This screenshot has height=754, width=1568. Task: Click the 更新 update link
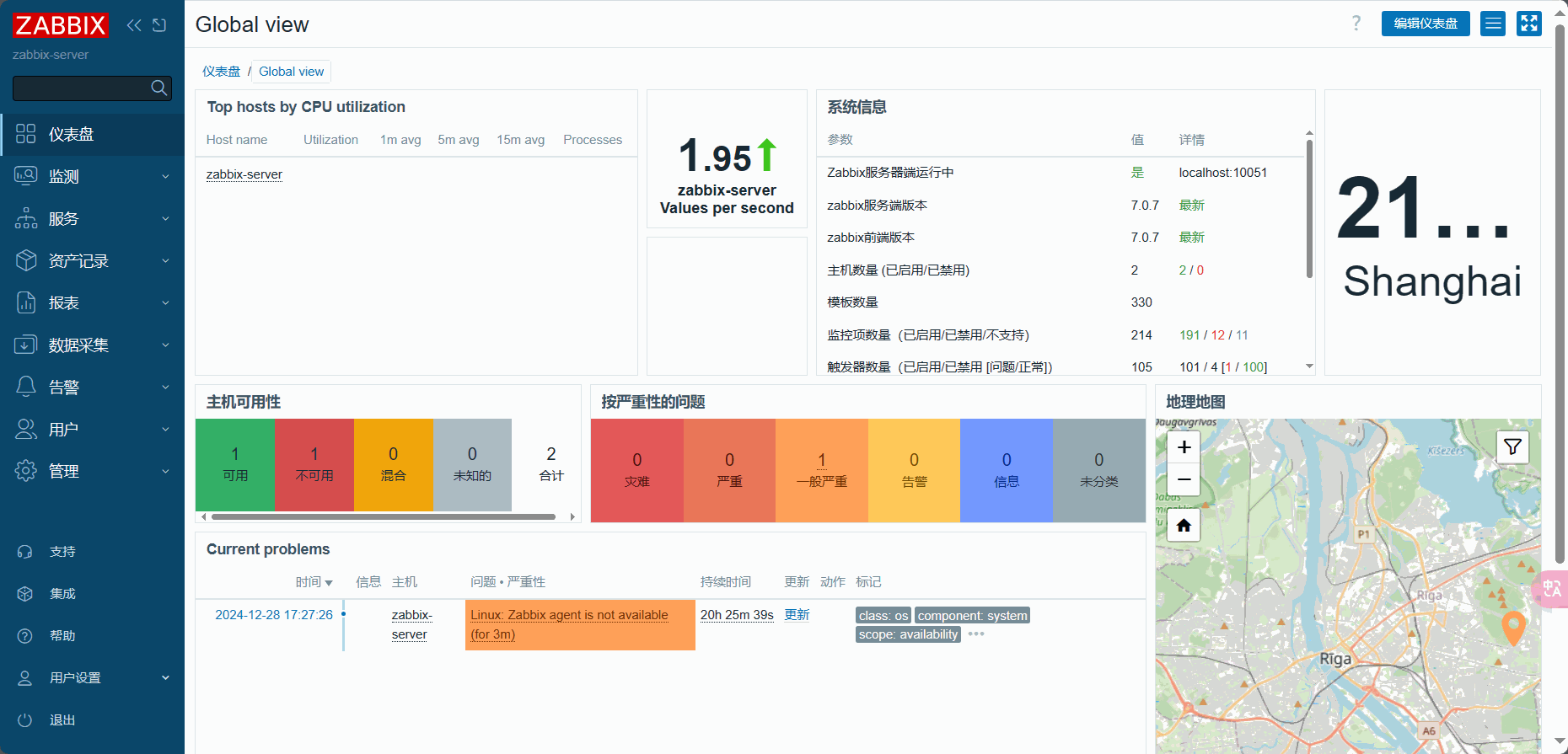tap(797, 615)
